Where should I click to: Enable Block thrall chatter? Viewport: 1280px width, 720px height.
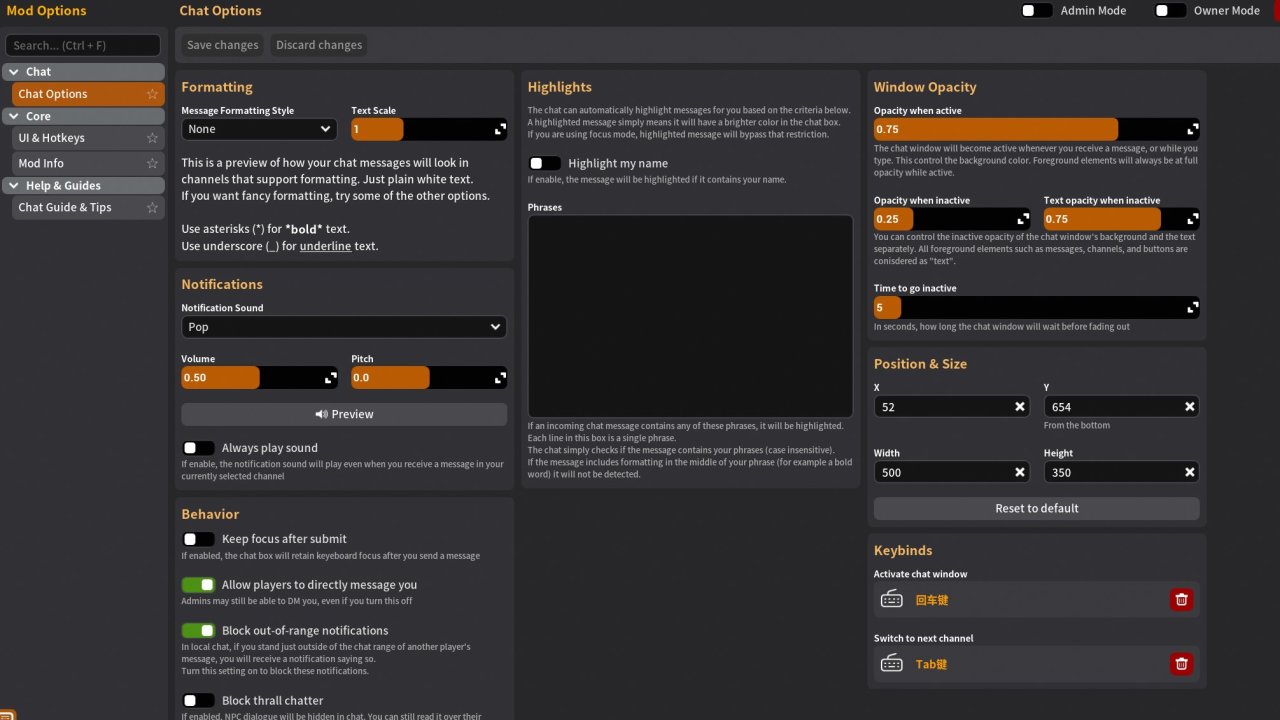coord(198,701)
